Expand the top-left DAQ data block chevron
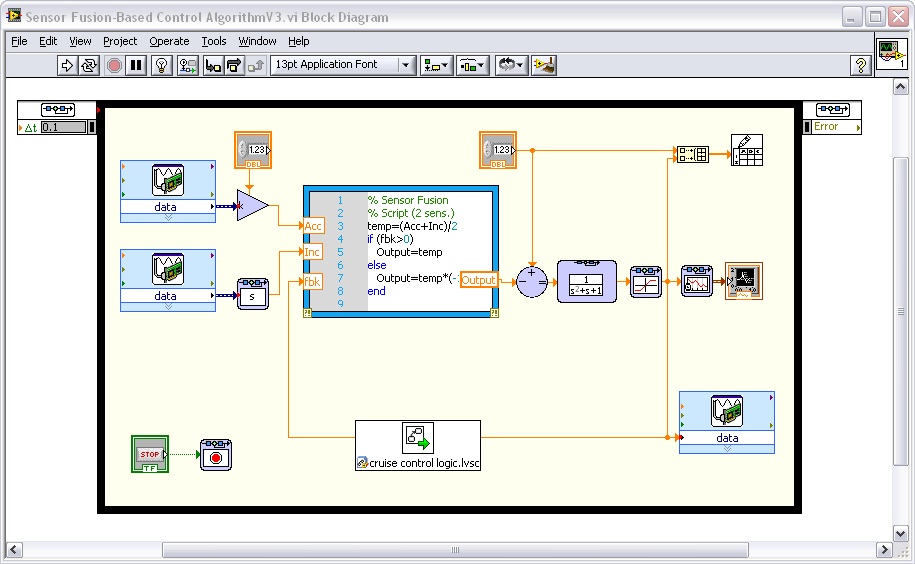This screenshot has height=564, width=915. (x=167, y=216)
